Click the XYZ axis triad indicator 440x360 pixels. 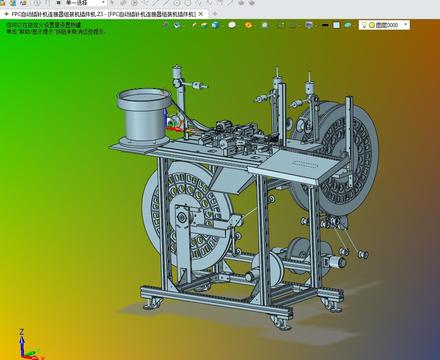coord(28,345)
